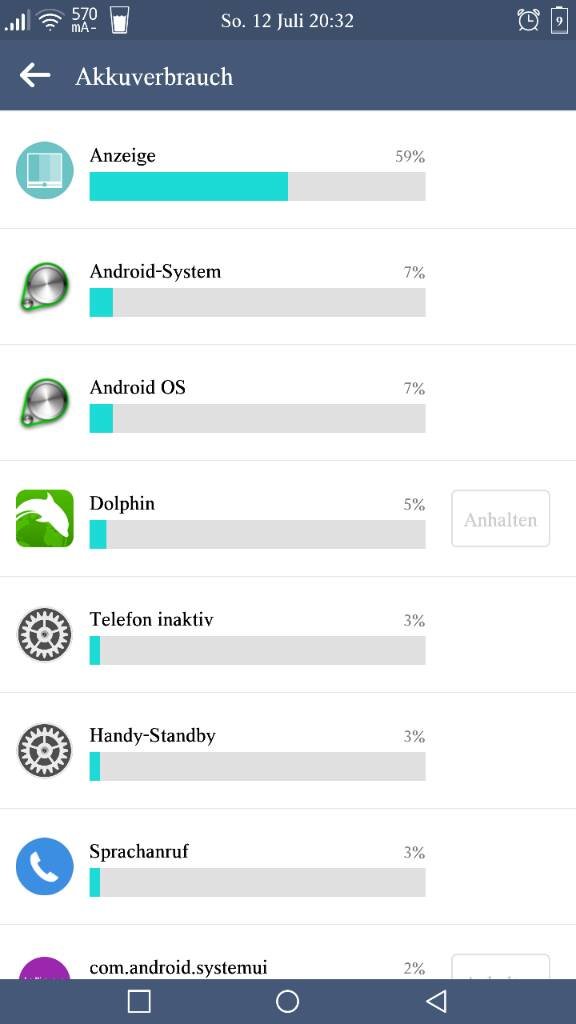
Task: Tap the Android-System usage bar
Action: click(257, 302)
